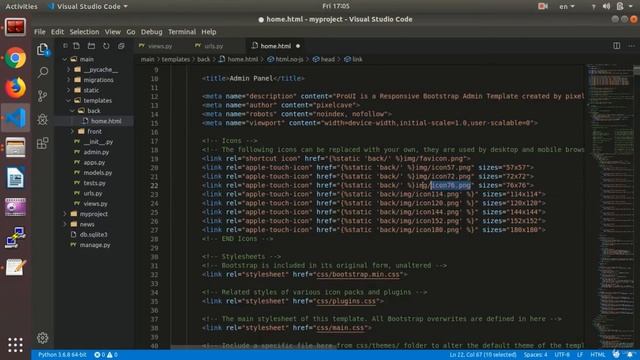Click the Refresh Explorer icon
Viewport: 640px width, 360px height.
[106, 46]
